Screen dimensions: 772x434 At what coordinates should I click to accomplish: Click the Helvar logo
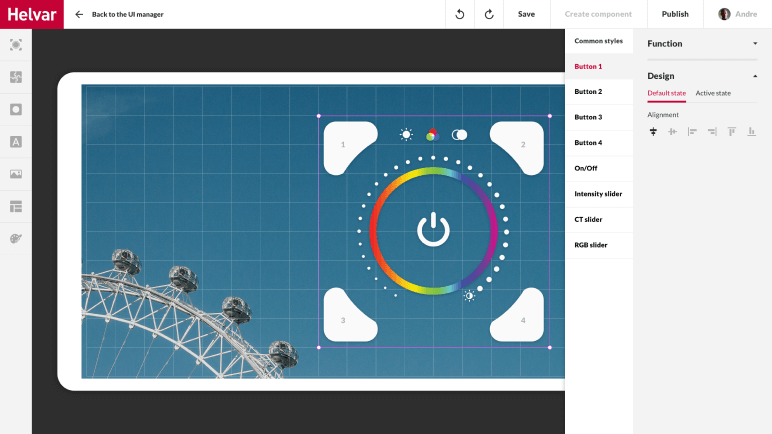(32, 14)
